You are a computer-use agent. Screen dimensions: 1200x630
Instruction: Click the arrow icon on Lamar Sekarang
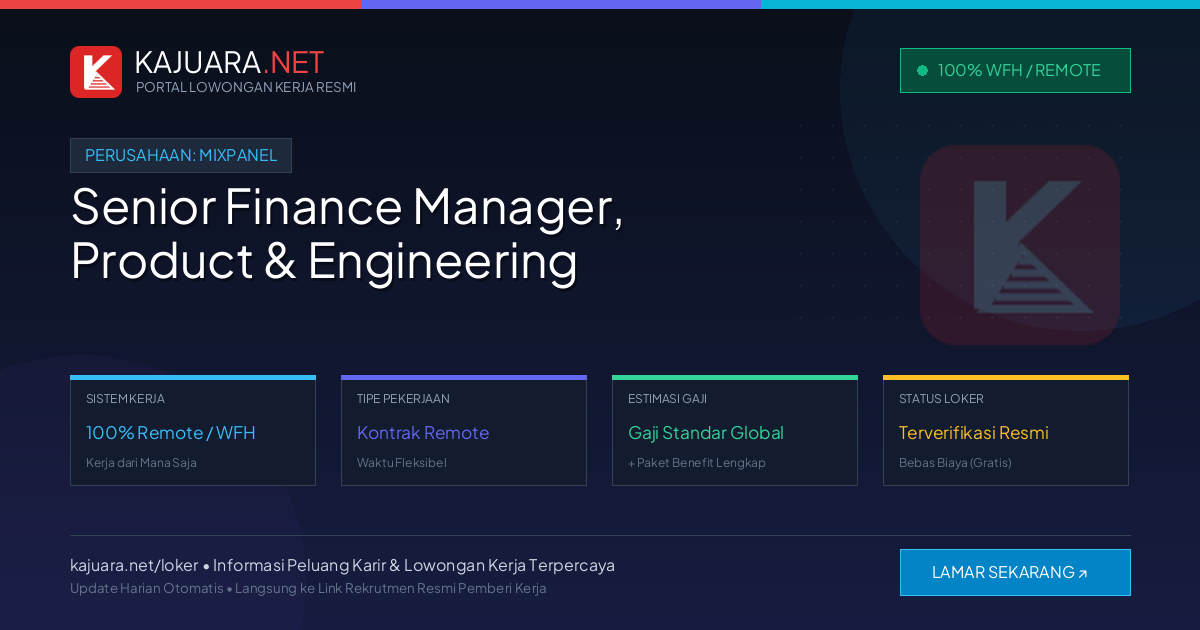click(x=1082, y=573)
